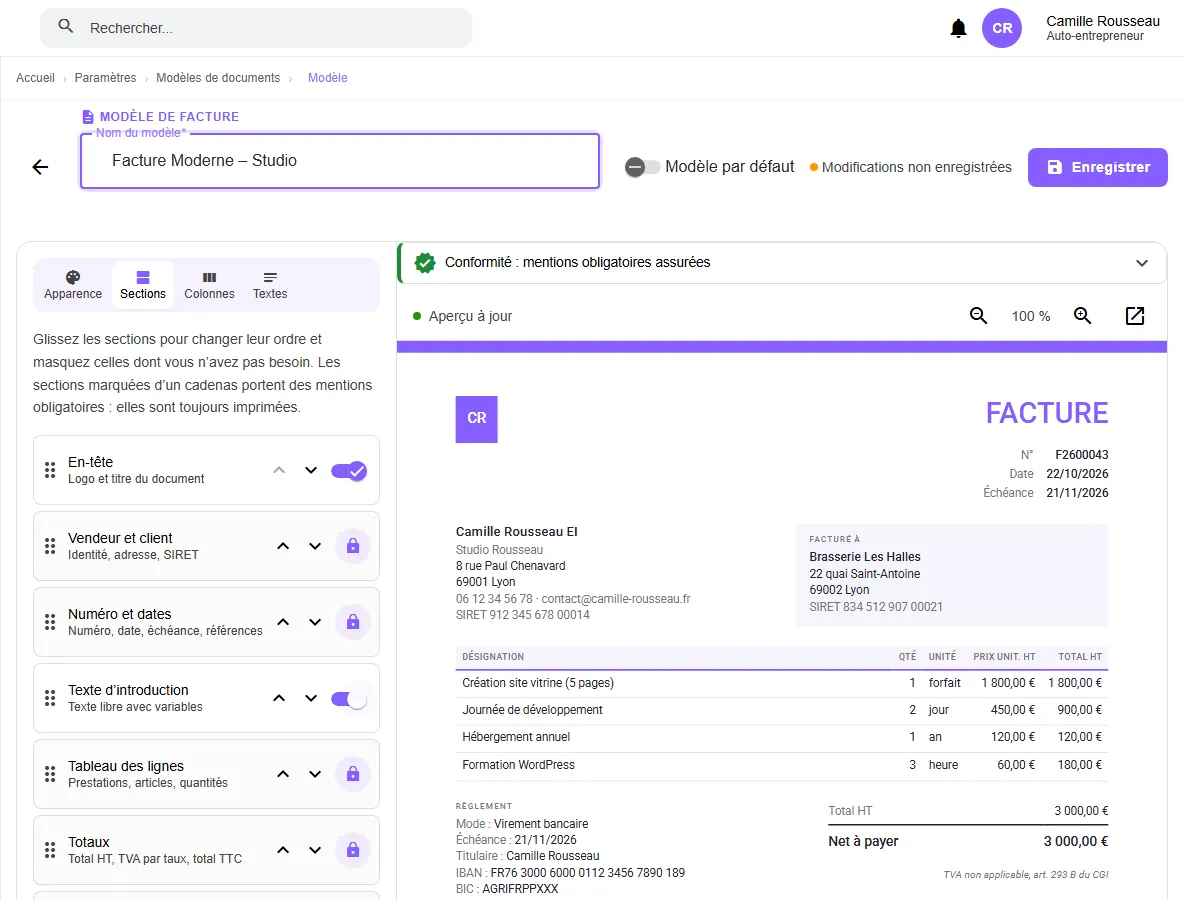The image size is (1184, 900).
Task: Click the CR logo in the invoice preview
Action: (x=476, y=418)
